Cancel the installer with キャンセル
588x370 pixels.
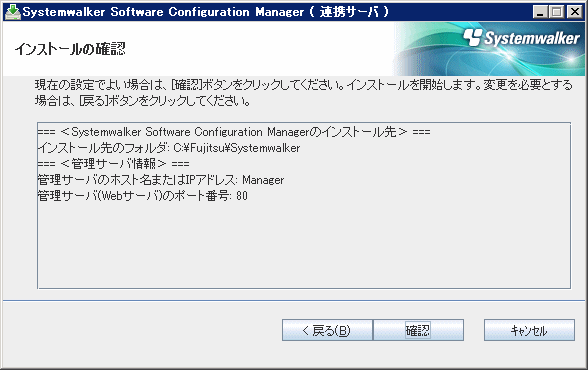tap(529, 330)
